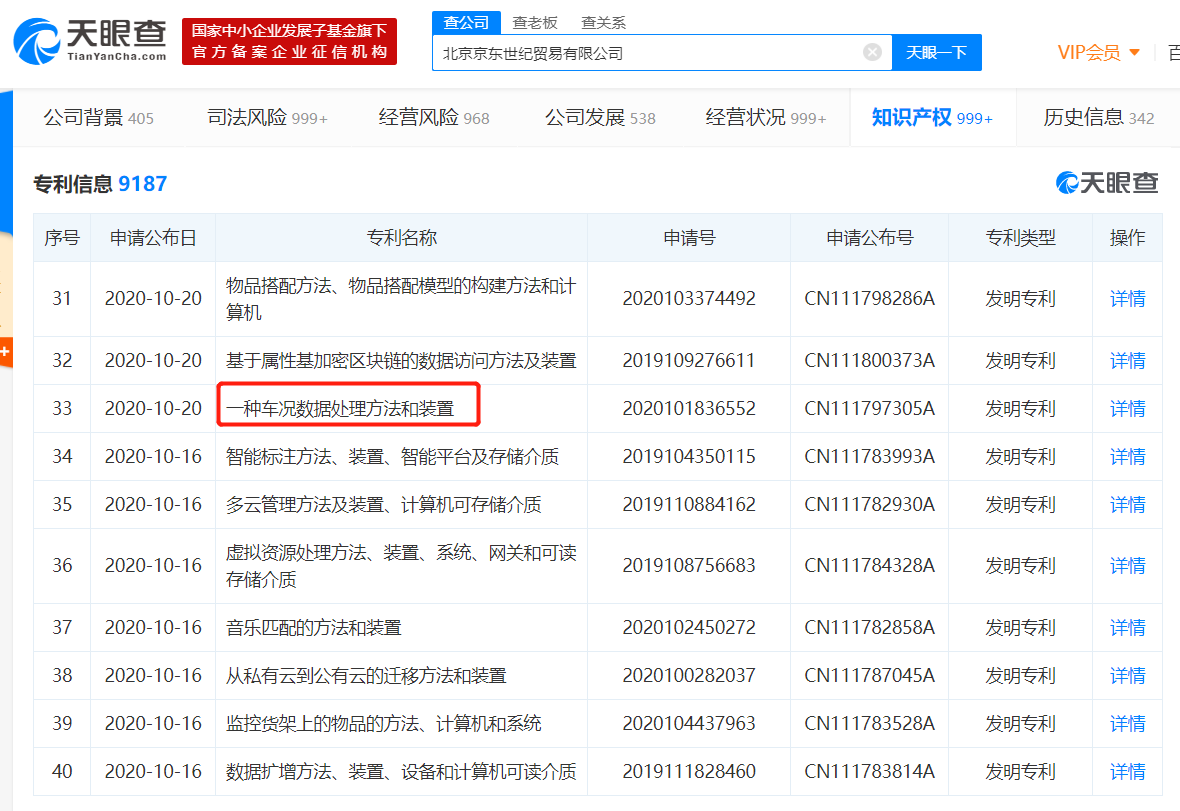This screenshot has width=1180, height=811.
Task: Open 详情 for patent row 38
Action: [x=1127, y=676]
